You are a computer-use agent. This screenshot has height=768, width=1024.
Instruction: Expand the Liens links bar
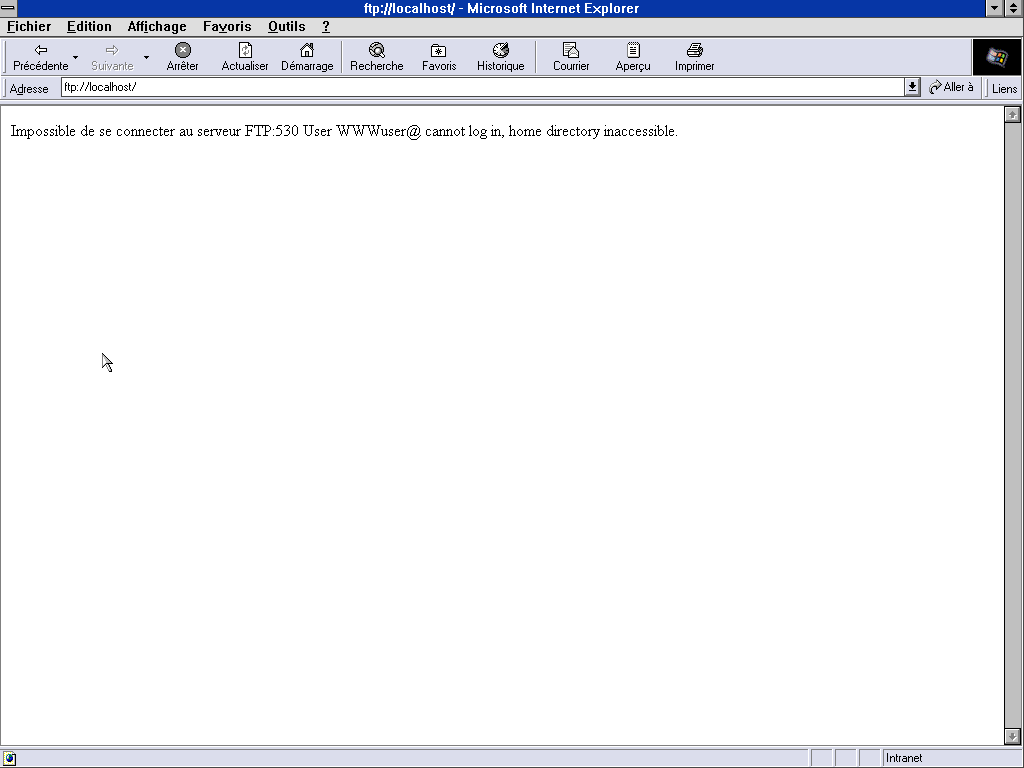(x=1004, y=89)
